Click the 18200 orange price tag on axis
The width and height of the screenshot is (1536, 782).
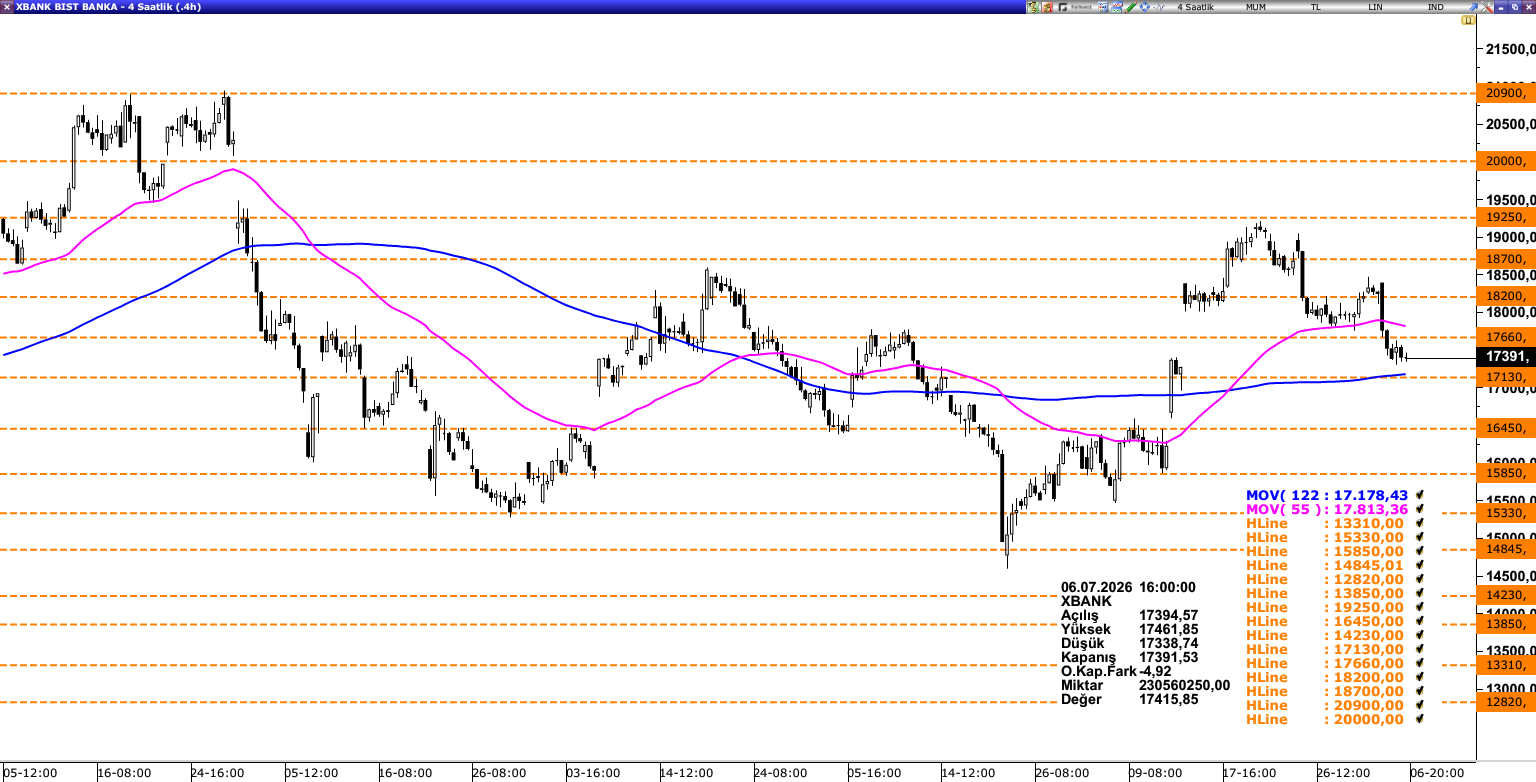(x=1506, y=296)
